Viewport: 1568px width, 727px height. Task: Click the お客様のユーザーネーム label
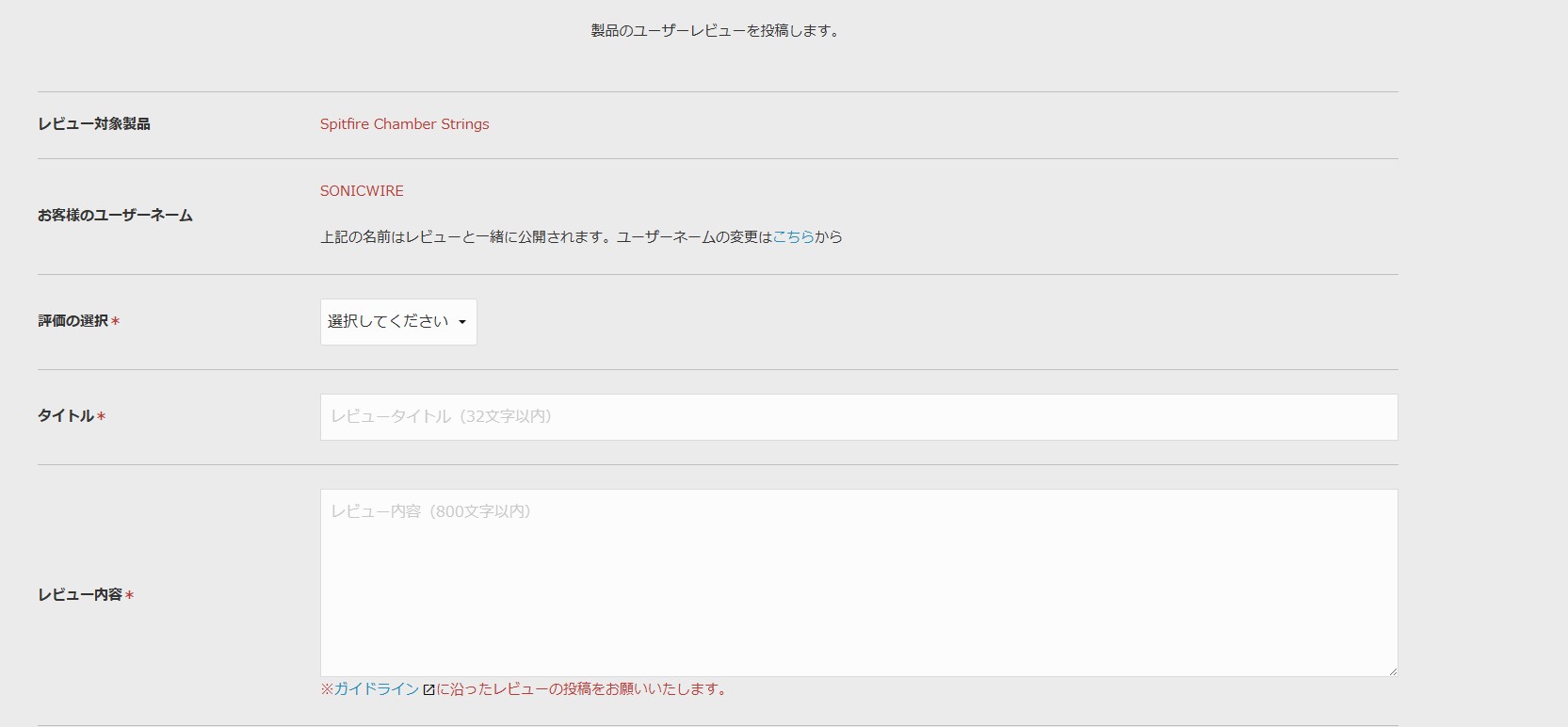[x=115, y=216]
